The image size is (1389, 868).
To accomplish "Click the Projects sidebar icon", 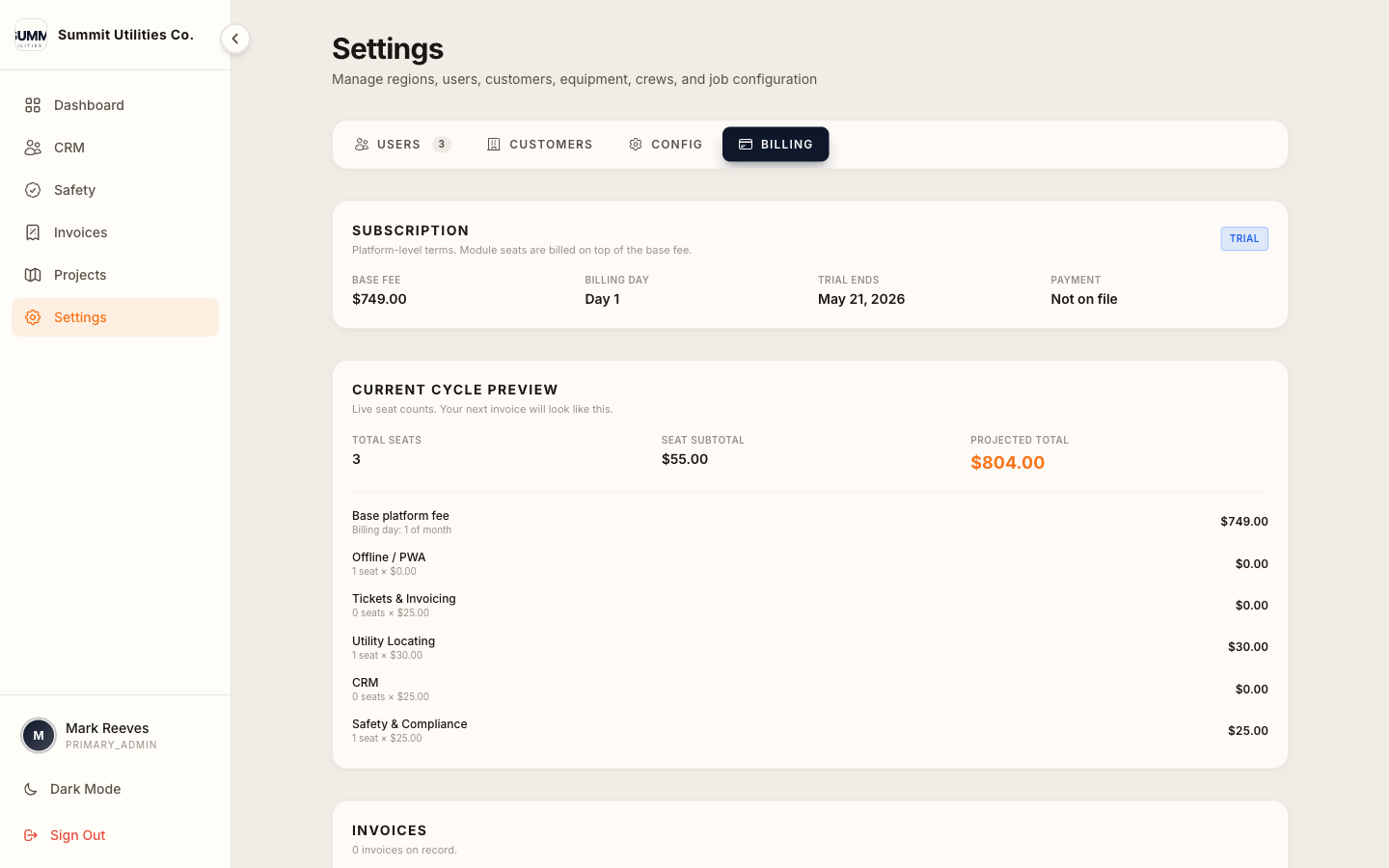I will tap(34, 275).
